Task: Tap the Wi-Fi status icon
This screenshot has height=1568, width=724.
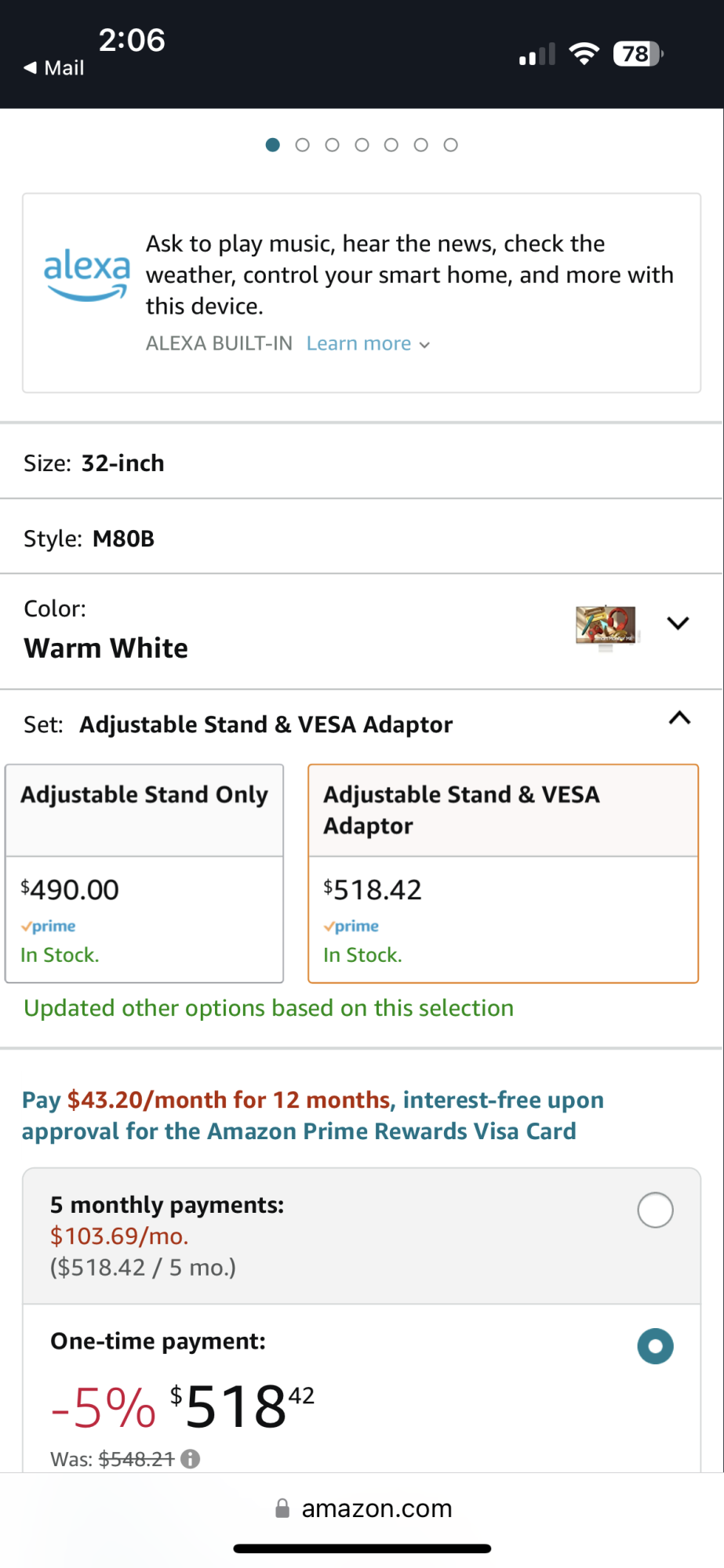Action: click(x=584, y=53)
